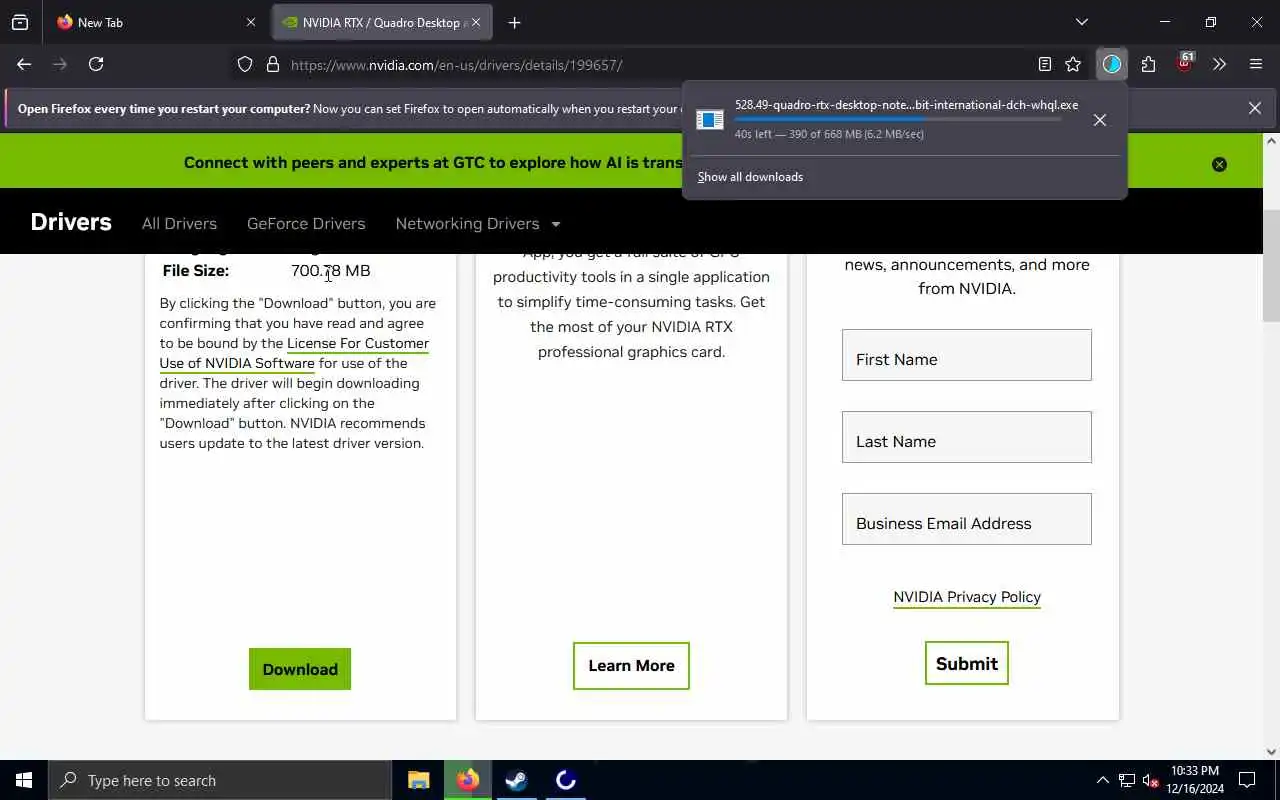The height and width of the screenshot is (800, 1280).
Task: Click the Learn More button
Action: [x=631, y=665]
